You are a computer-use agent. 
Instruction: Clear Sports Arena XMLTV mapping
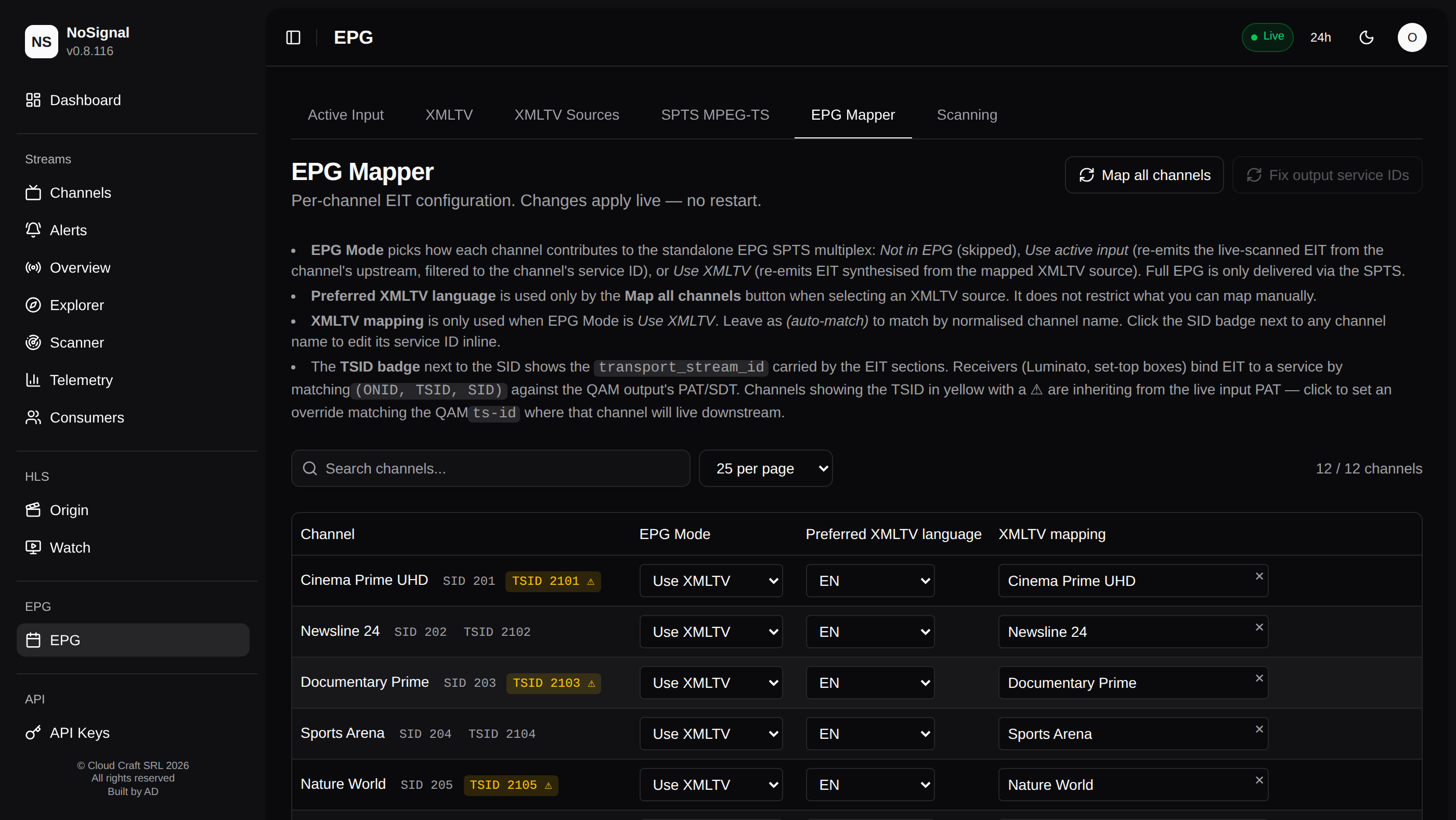tap(1259, 729)
